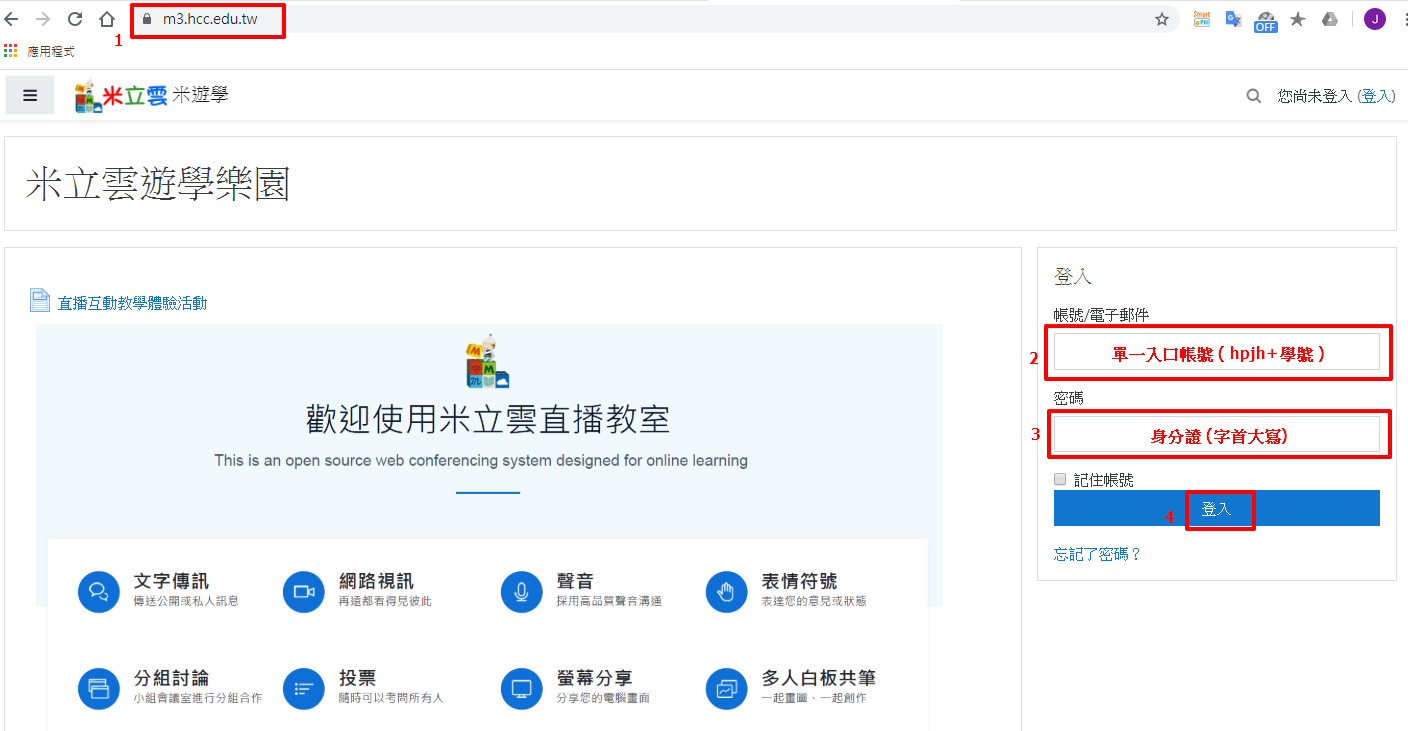This screenshot has height=731, width=1408.
Task: Click the 忘記了密碼？ link
Action: coord(1097,554)
